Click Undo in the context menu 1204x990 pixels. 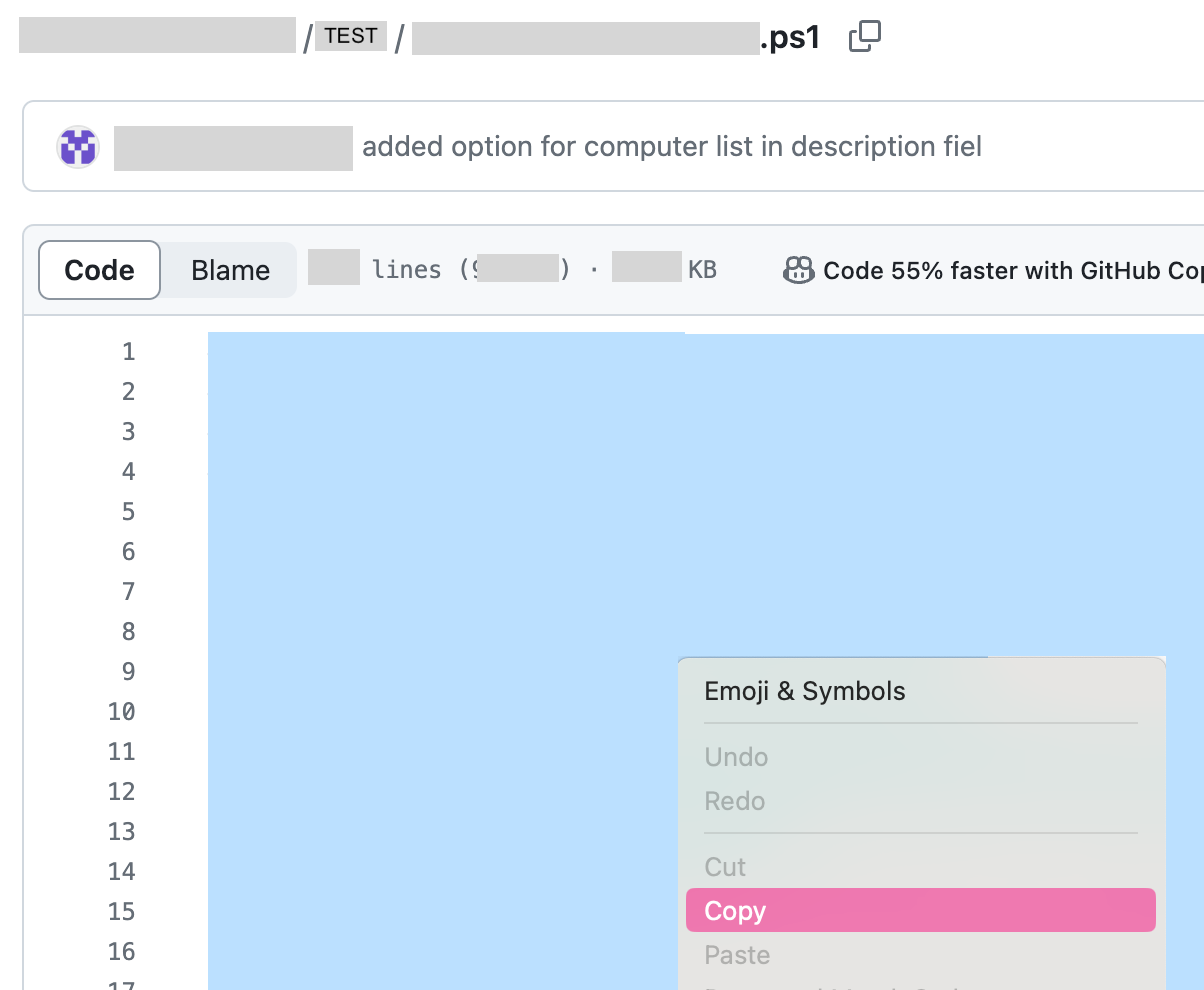[x=736, y=757]
